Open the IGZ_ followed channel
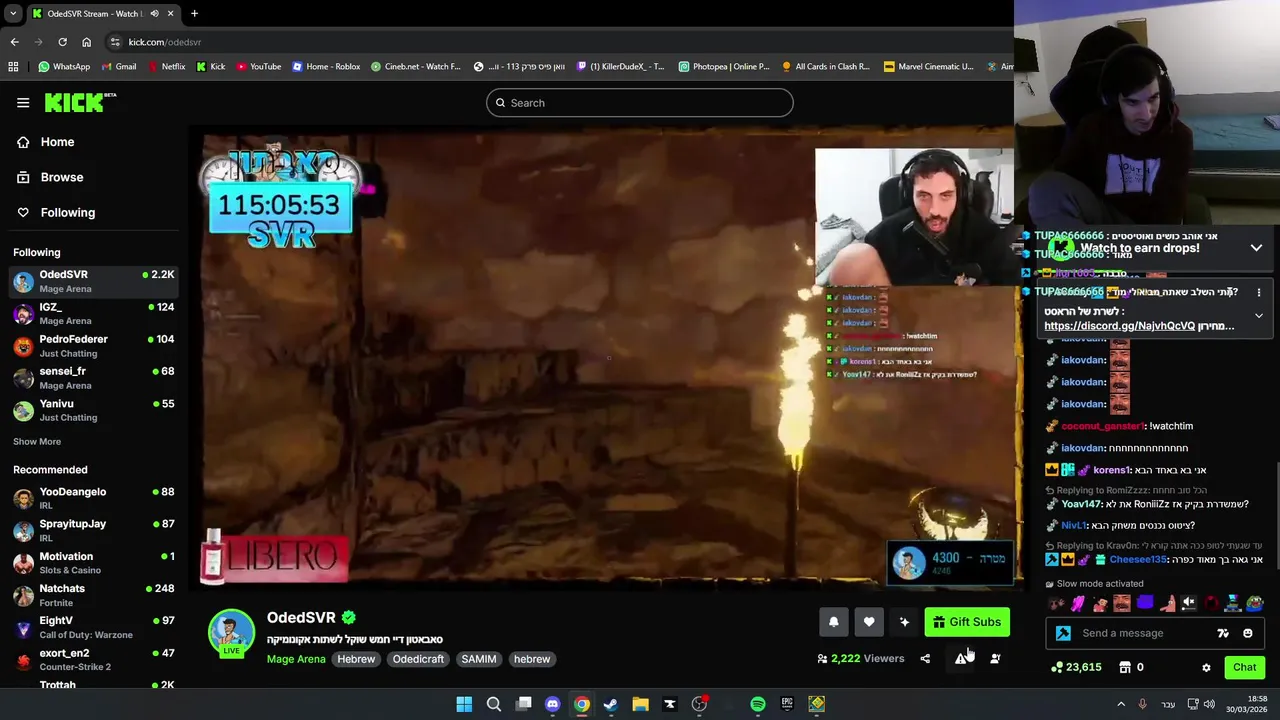The image size is (1280, 720). pos(94,313)
